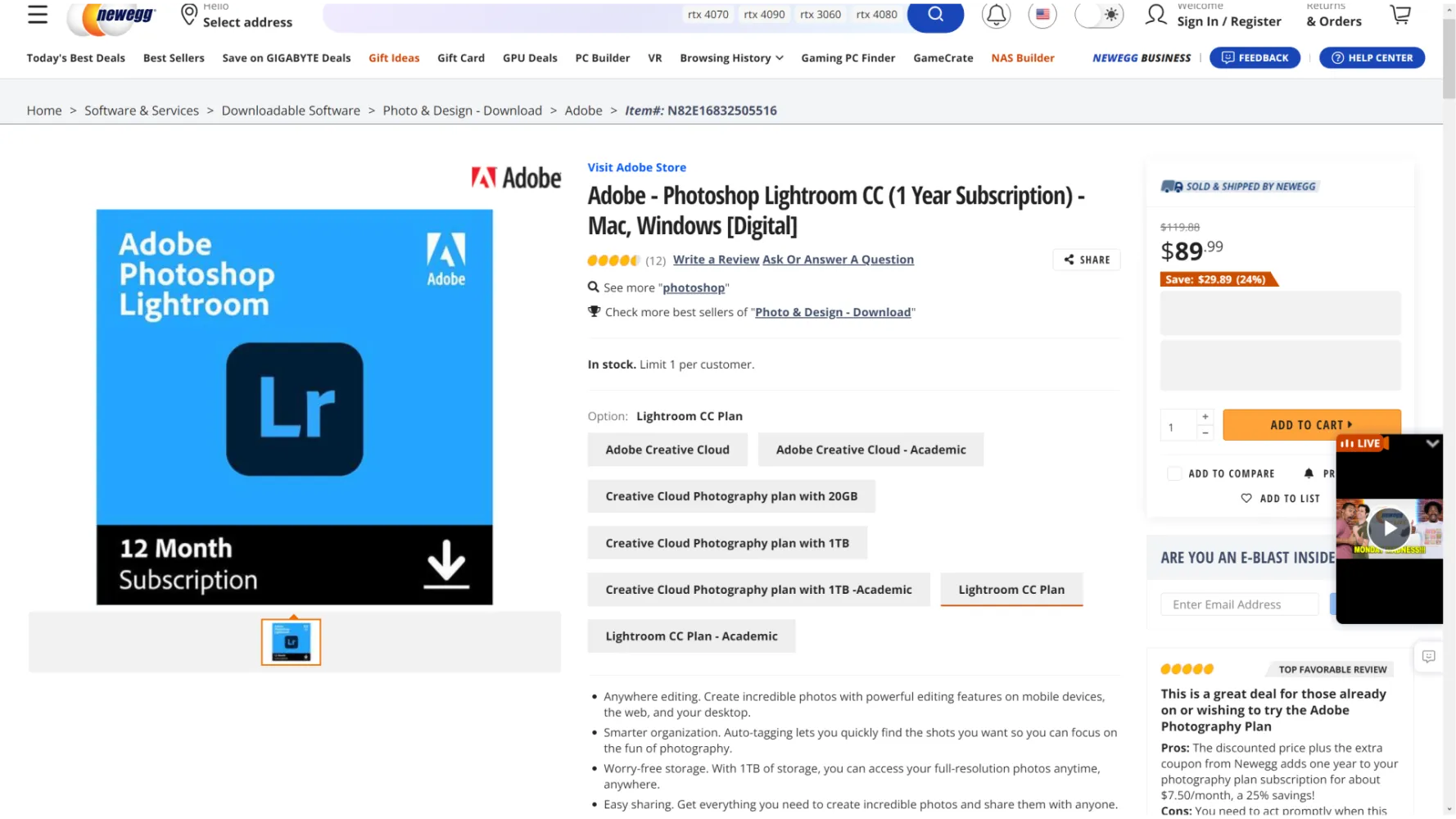Click the heart Add to List icon
The image size is (1456, 819).
(1246, 498)
